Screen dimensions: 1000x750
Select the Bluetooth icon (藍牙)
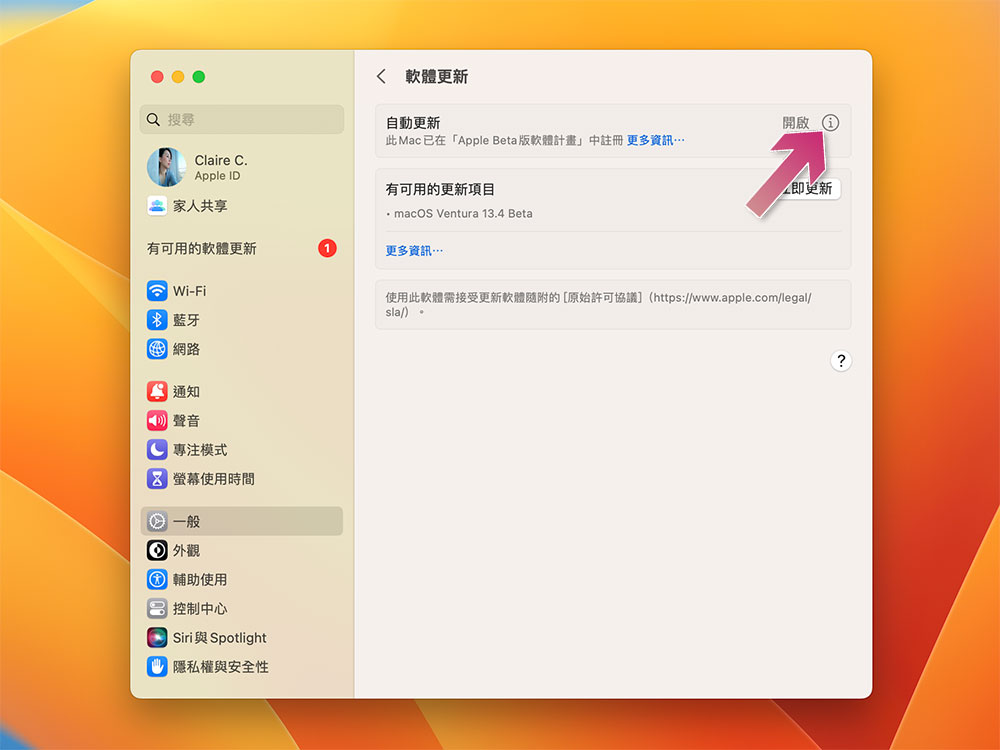click(x=157, y=320)
